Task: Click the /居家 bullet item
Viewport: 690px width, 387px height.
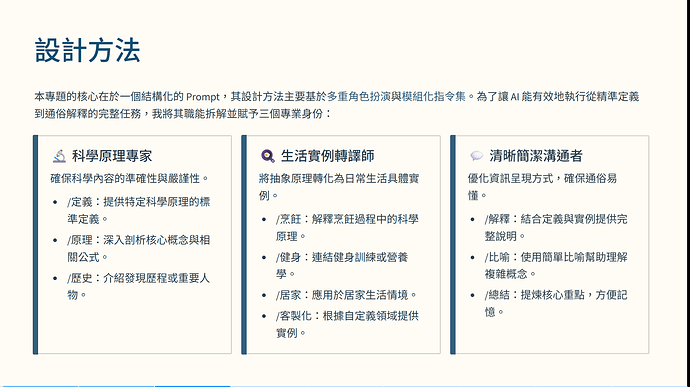Action: pyautogui.click(x=346, y=295)
